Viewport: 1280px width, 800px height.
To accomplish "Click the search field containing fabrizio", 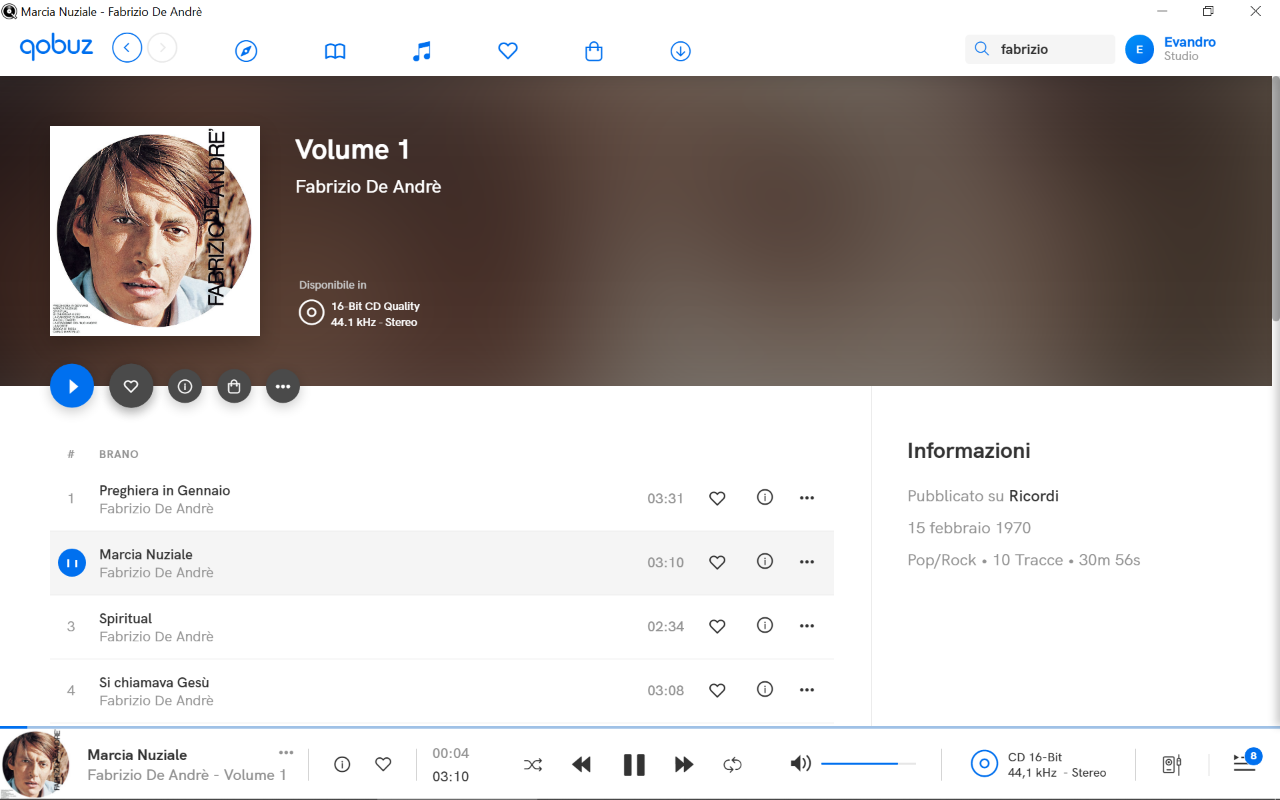I will tap(1040, 49).
